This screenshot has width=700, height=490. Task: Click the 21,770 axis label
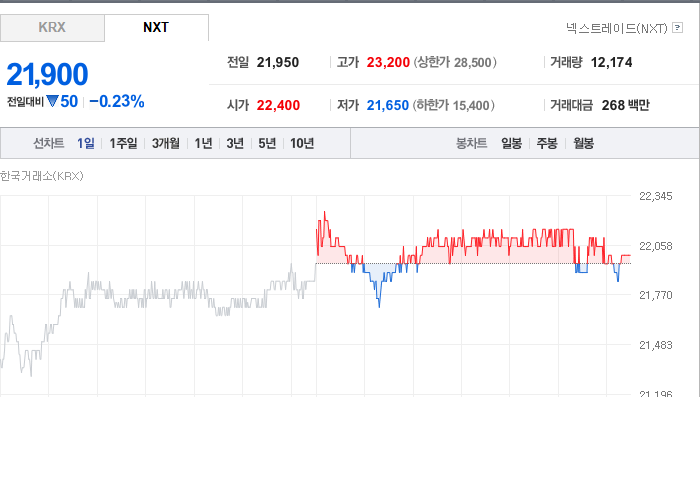655,295
